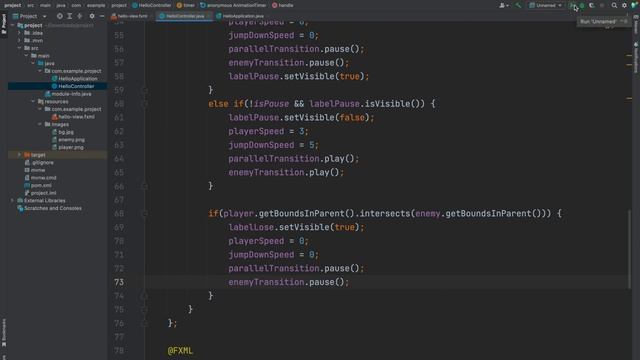Click fold marker at line 74
Screen dimensions: 640x360
[x=144, y=296]
